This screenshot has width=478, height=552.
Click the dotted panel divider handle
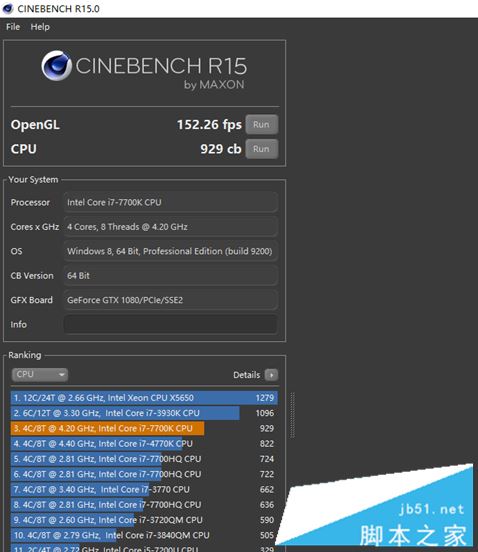click(293, 415)
